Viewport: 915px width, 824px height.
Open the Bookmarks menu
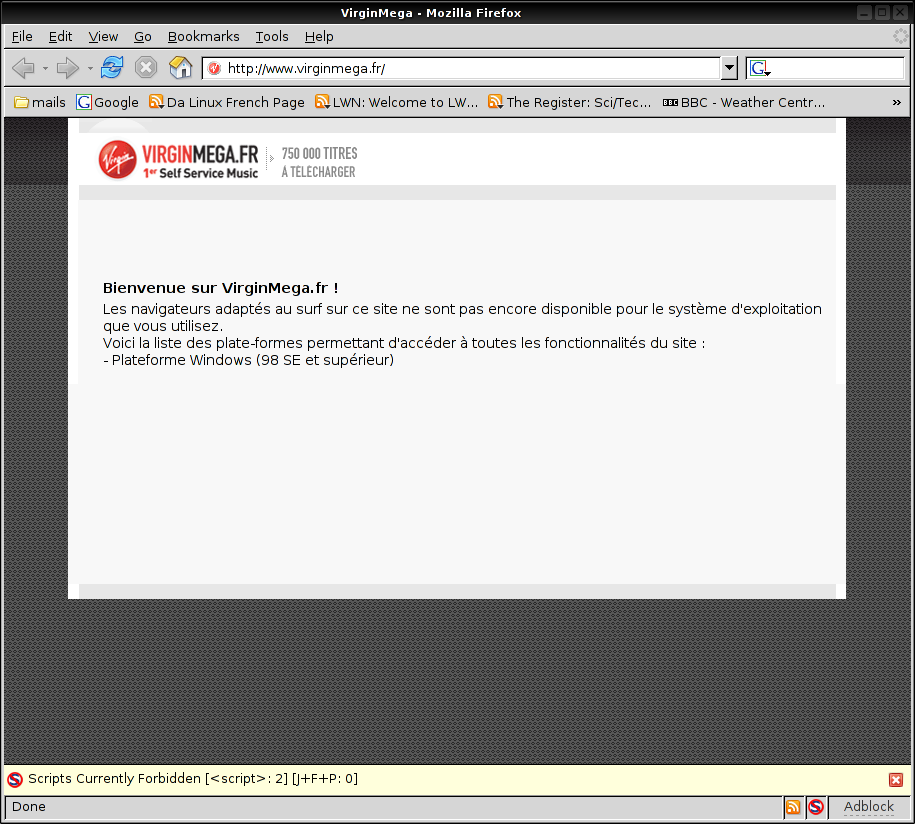[204, 37]
